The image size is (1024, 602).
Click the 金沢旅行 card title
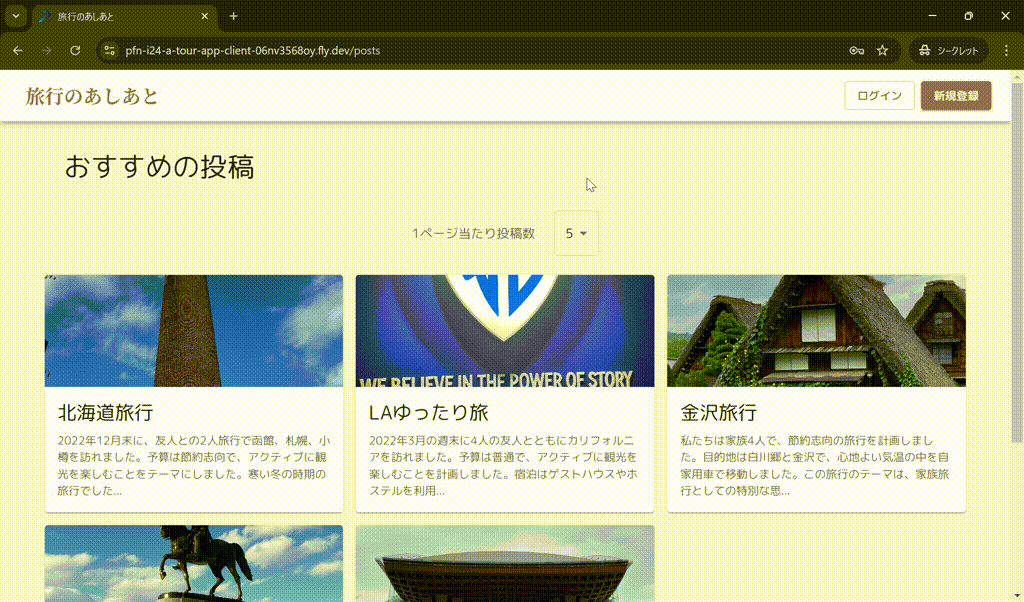click(x=718, y=413)
